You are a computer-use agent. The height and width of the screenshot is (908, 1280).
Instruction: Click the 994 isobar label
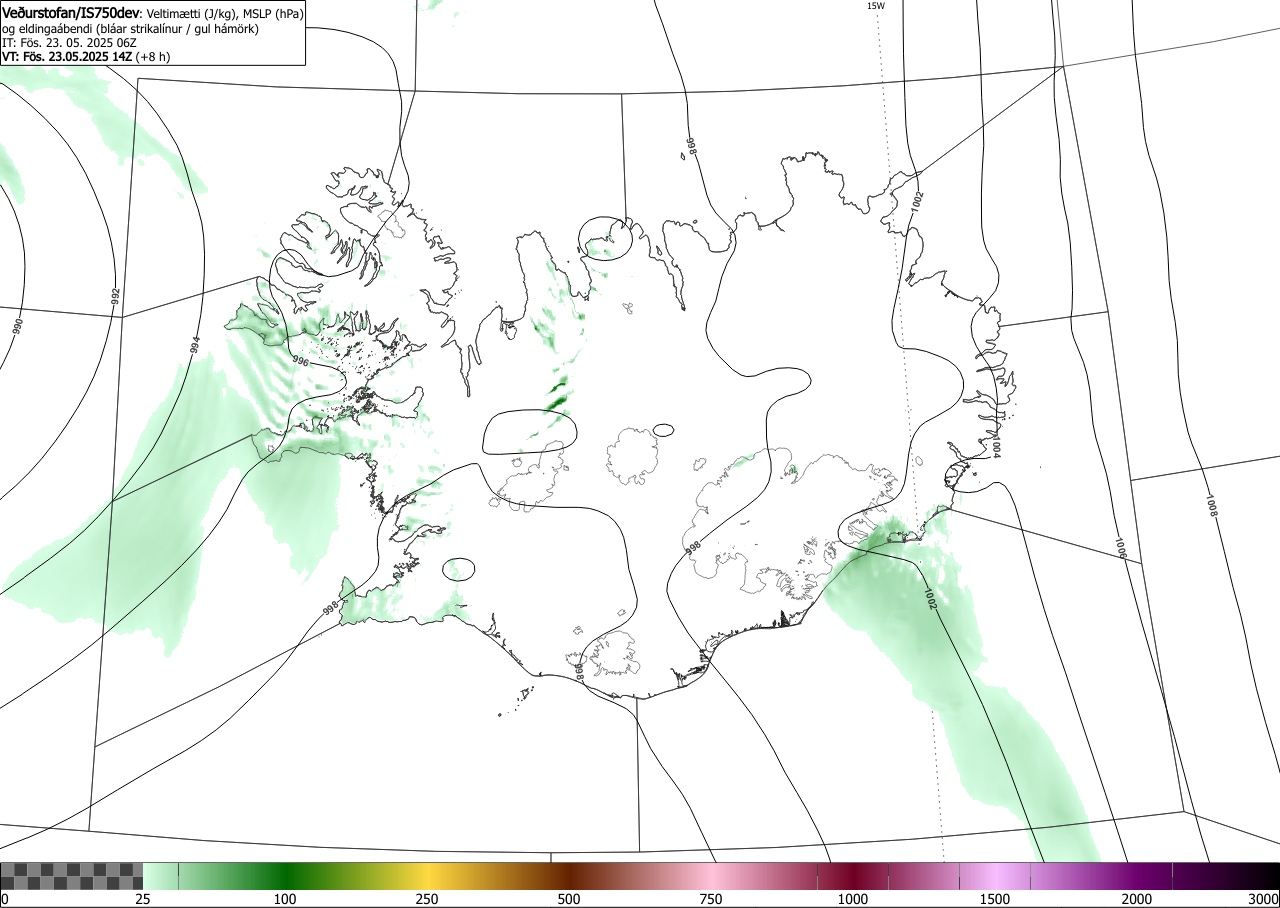tap(195, 346)
